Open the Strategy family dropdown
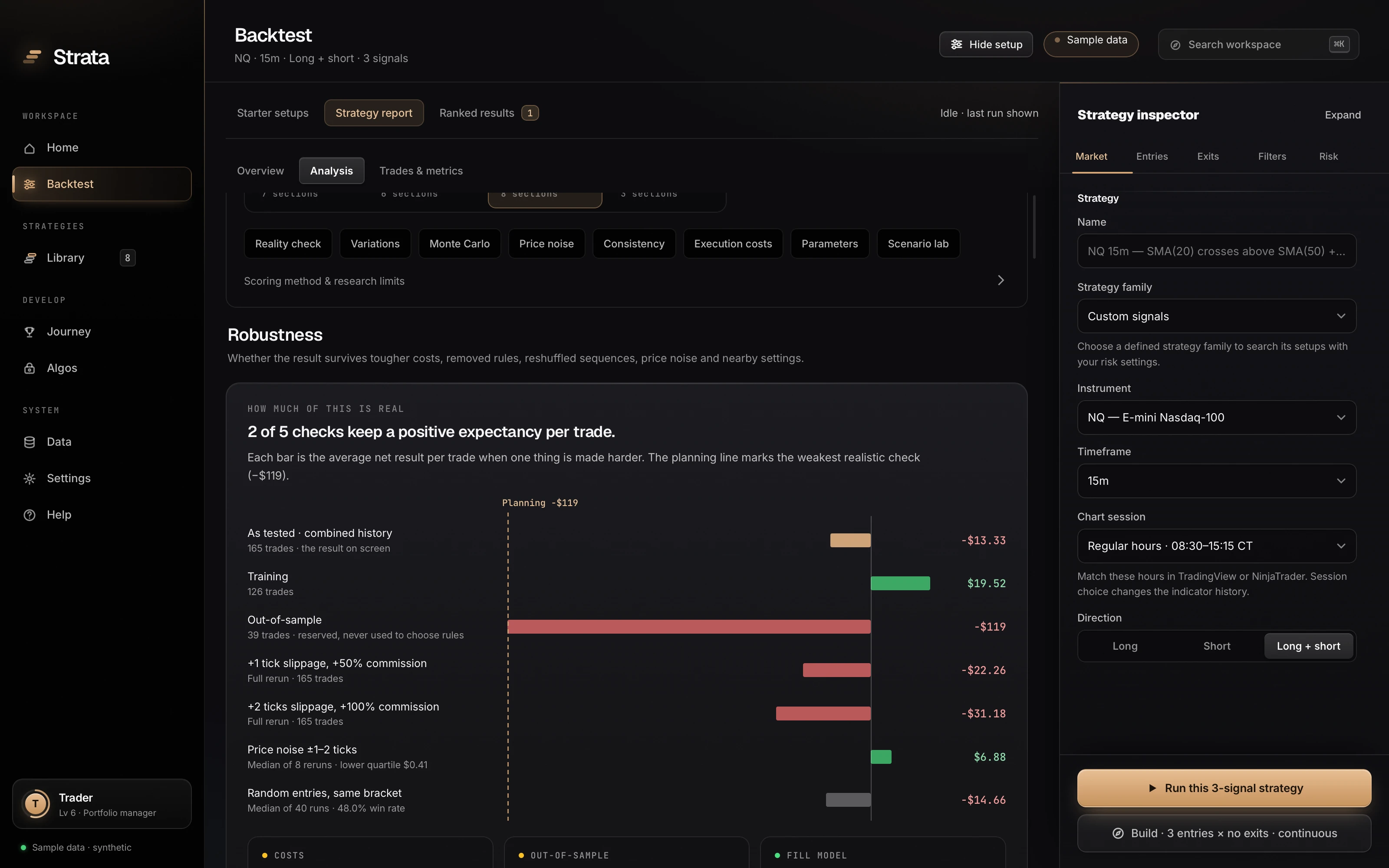This screenshot has height=868, width=1389. click(1217, 316)
